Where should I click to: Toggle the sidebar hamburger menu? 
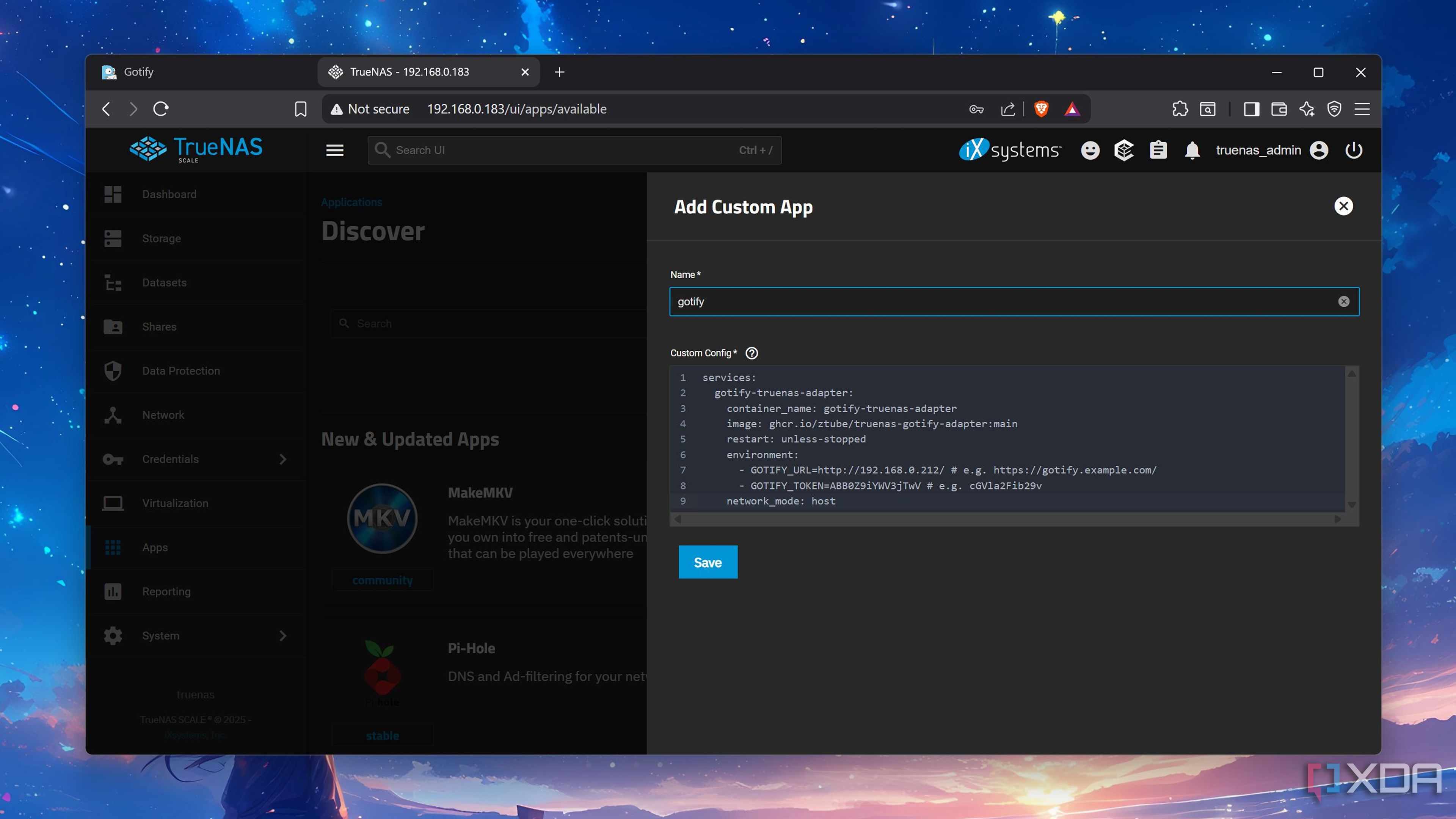[334, 151]
